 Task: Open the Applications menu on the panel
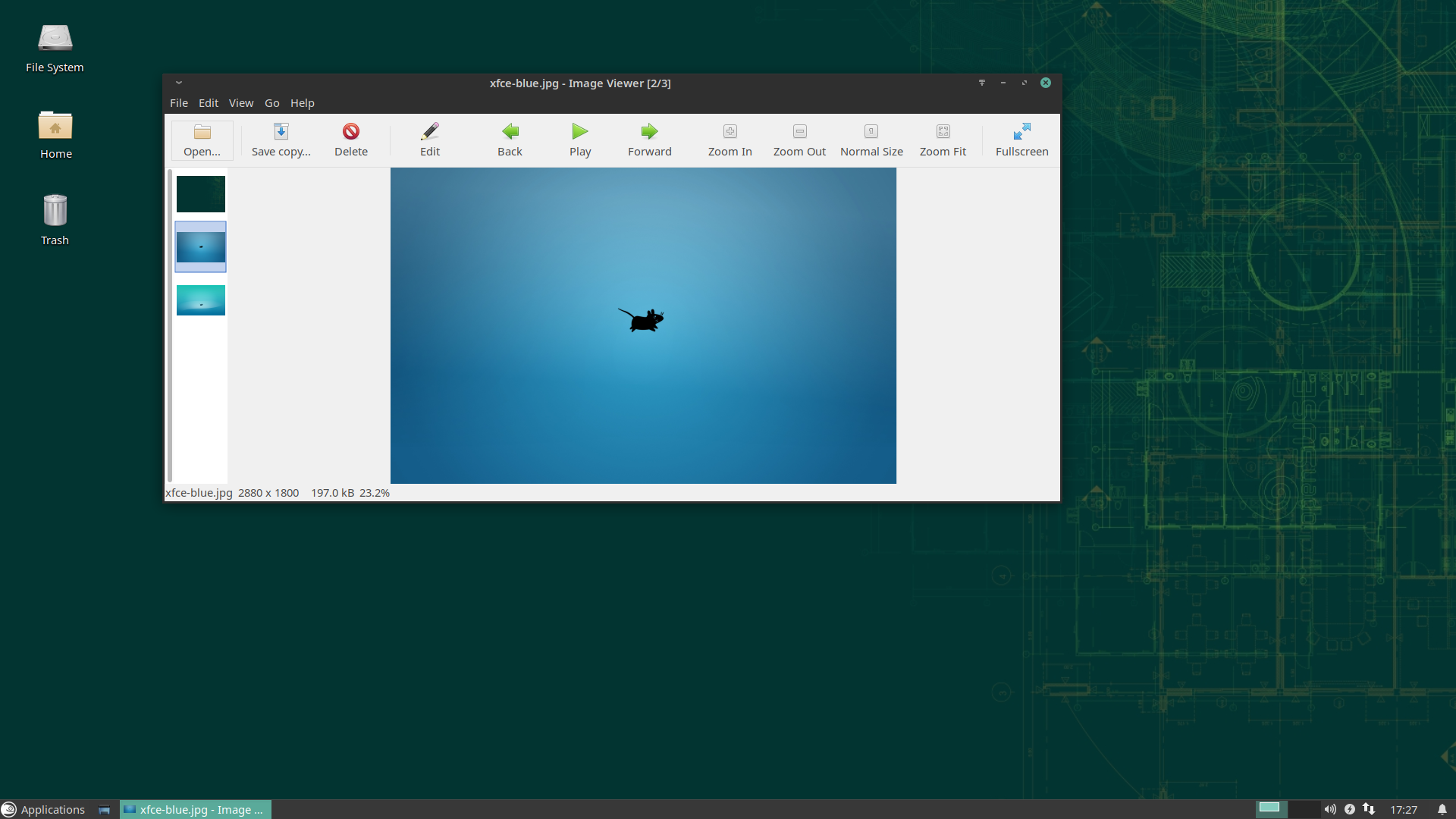[x=44, y=809]
